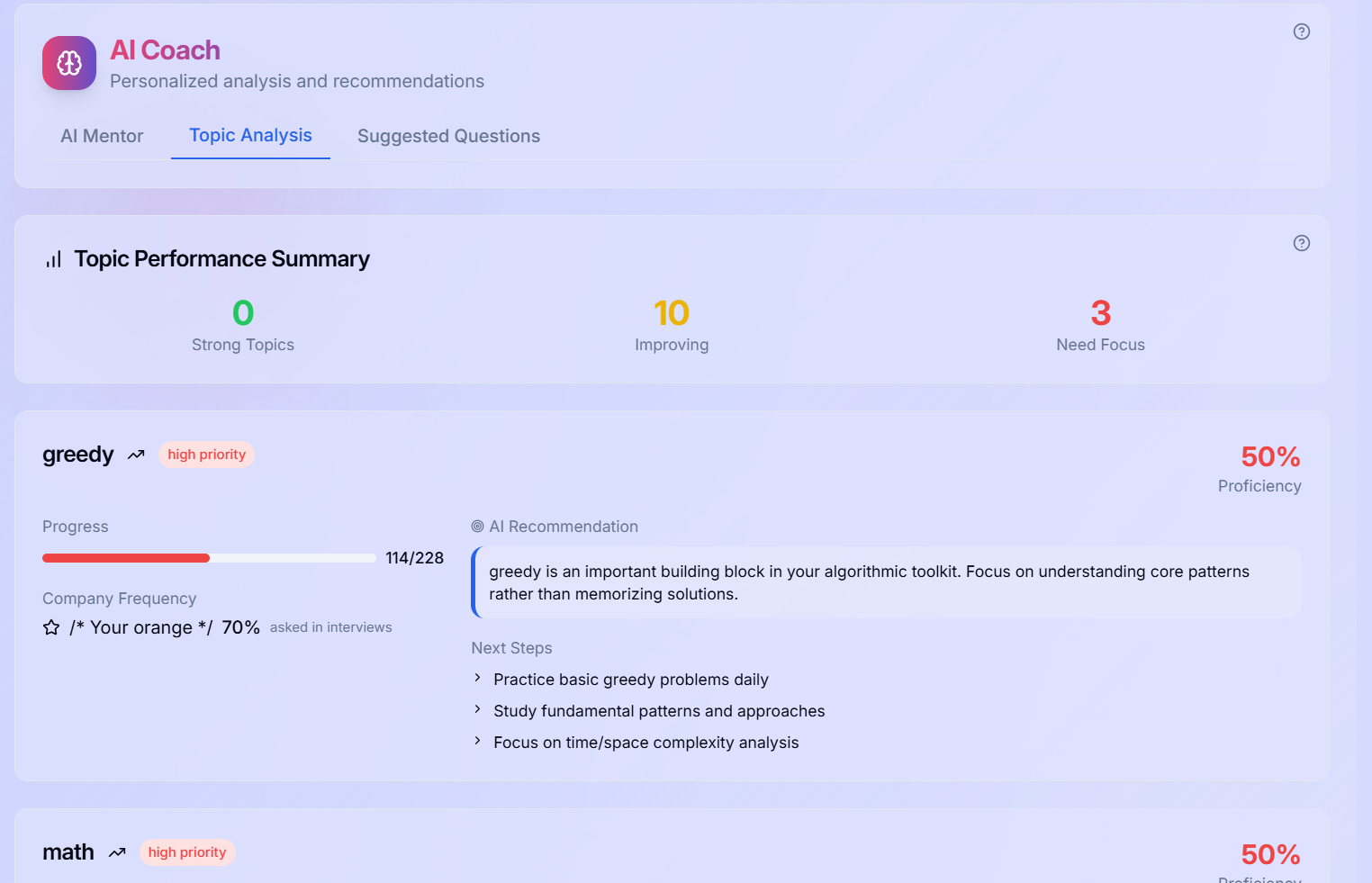
Task: Click the Company Frequency label
Action: [x=119, y=599]
